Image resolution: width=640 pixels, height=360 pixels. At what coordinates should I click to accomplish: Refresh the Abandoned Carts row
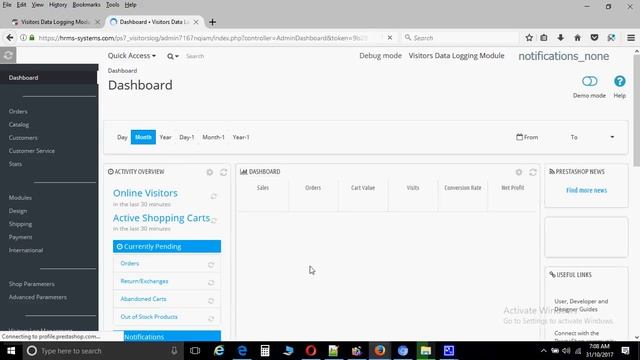[x=211, y=300]
